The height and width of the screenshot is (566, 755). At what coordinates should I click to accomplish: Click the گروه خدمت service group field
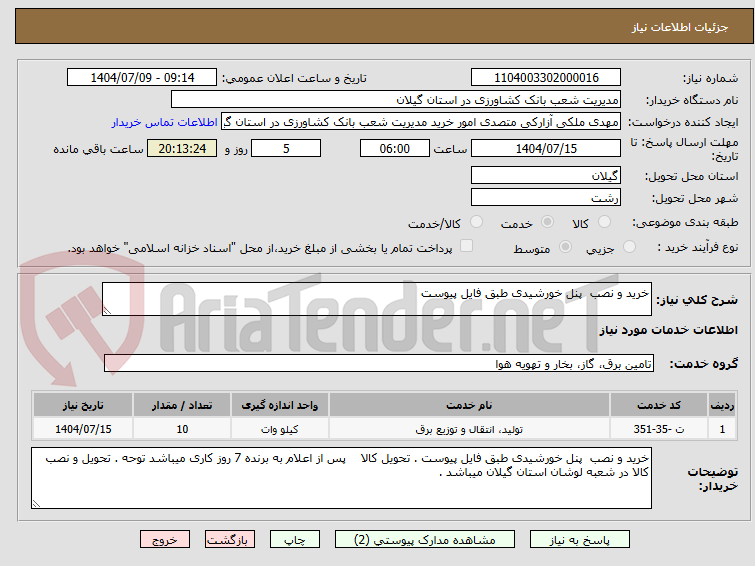click(x=379, y=363)
